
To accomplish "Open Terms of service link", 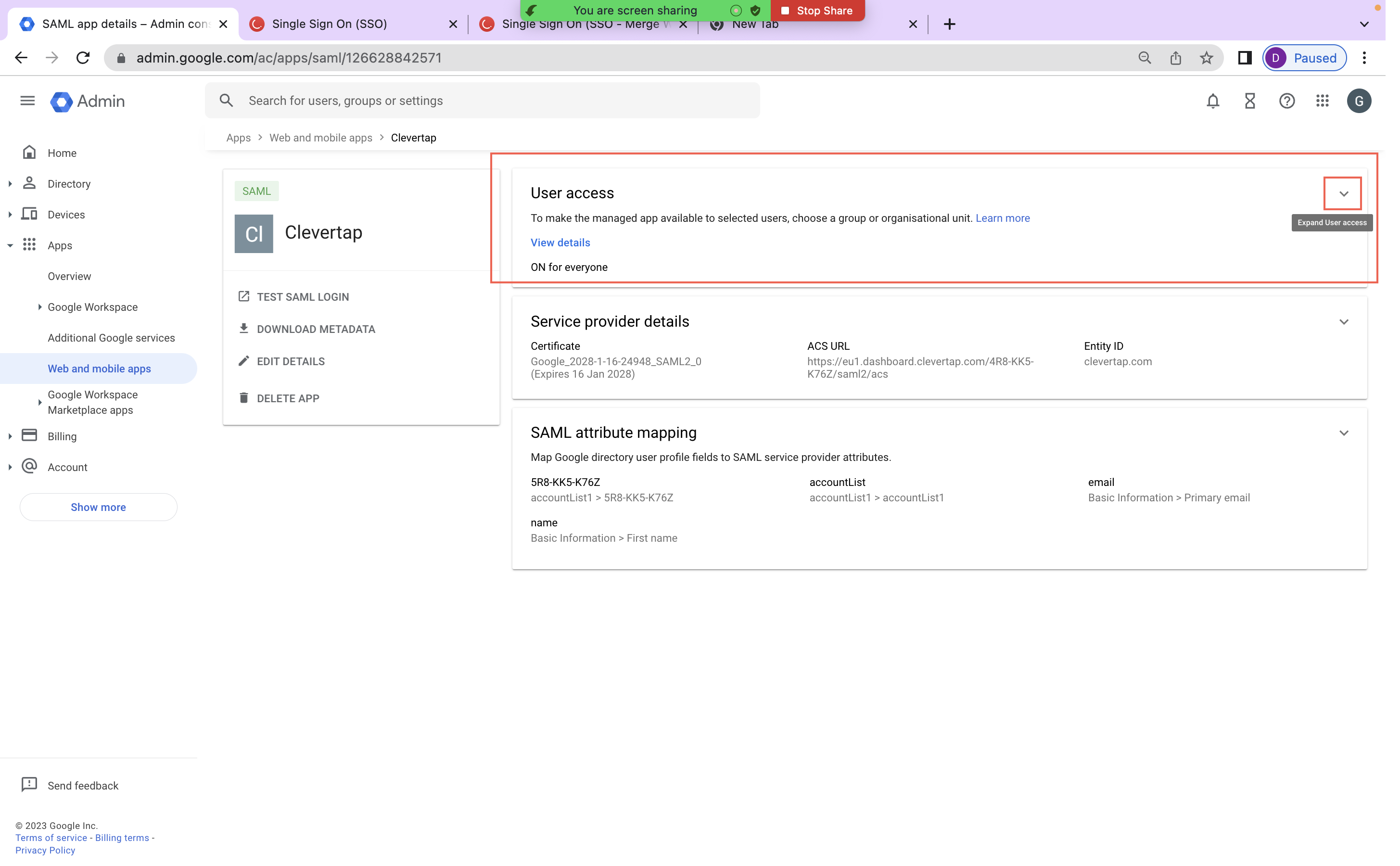I will (x=51, y=837).
